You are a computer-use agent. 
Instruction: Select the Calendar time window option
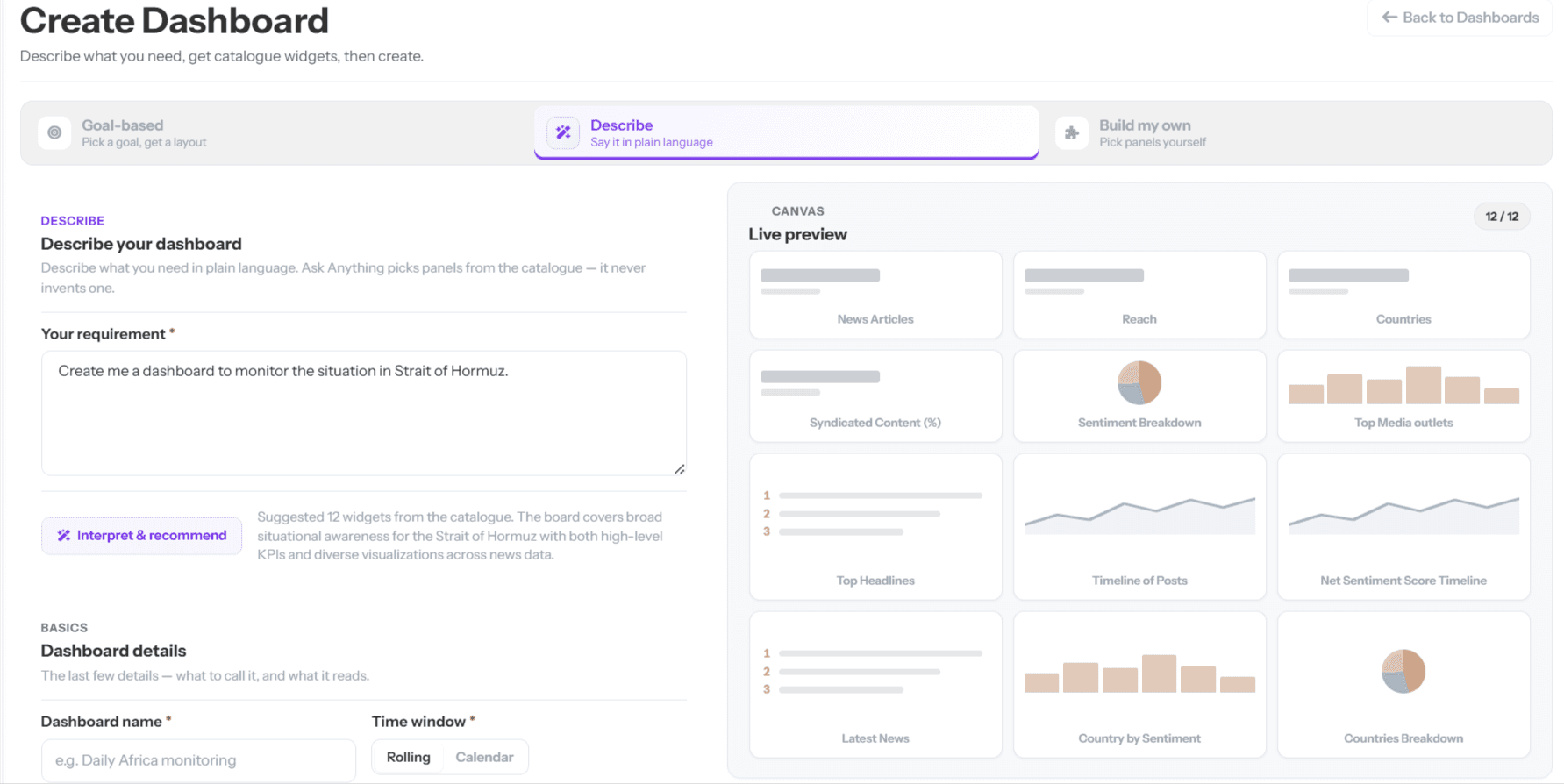point(484,757)
